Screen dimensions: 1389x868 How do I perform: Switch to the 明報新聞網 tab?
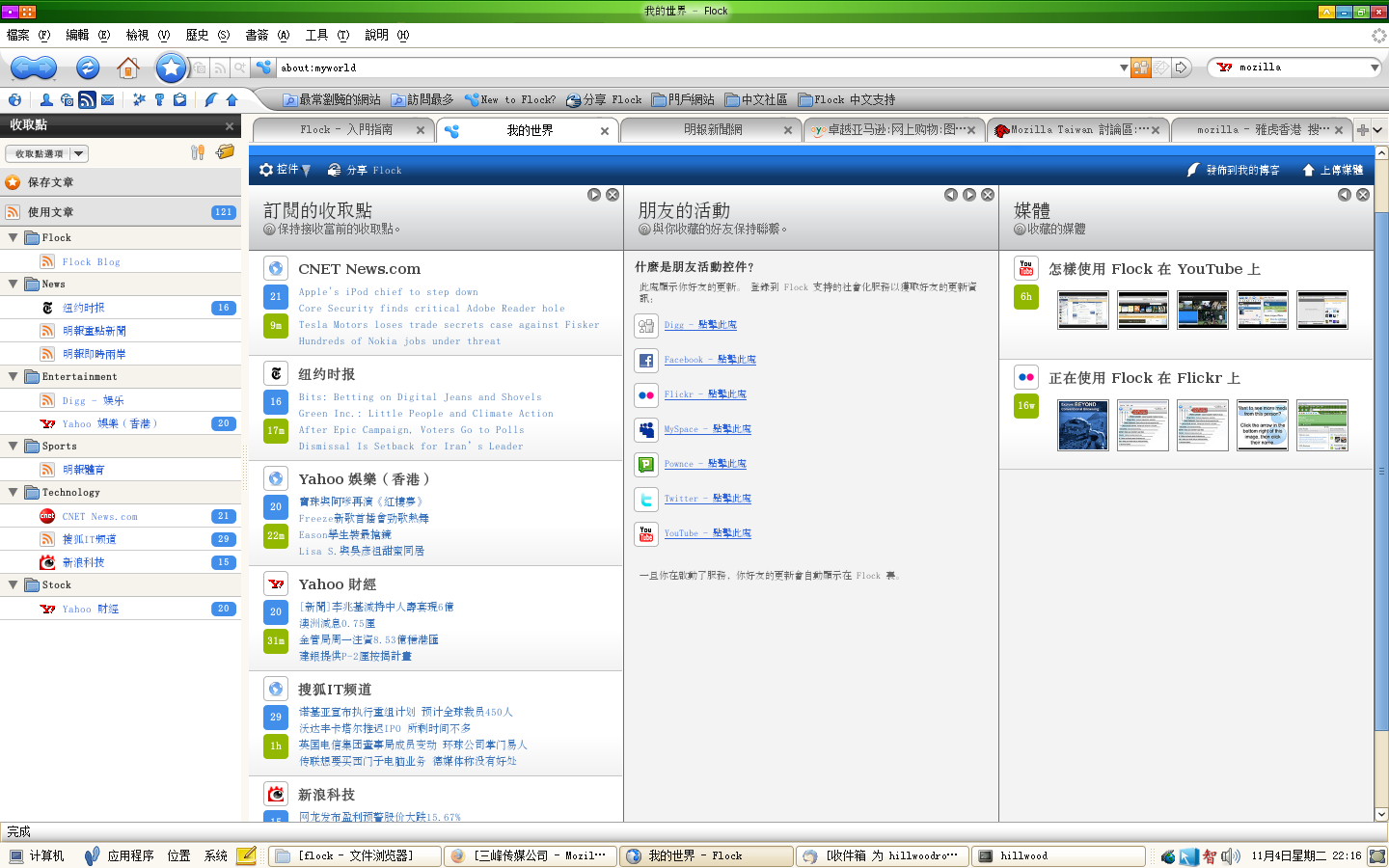coord(712,130)
